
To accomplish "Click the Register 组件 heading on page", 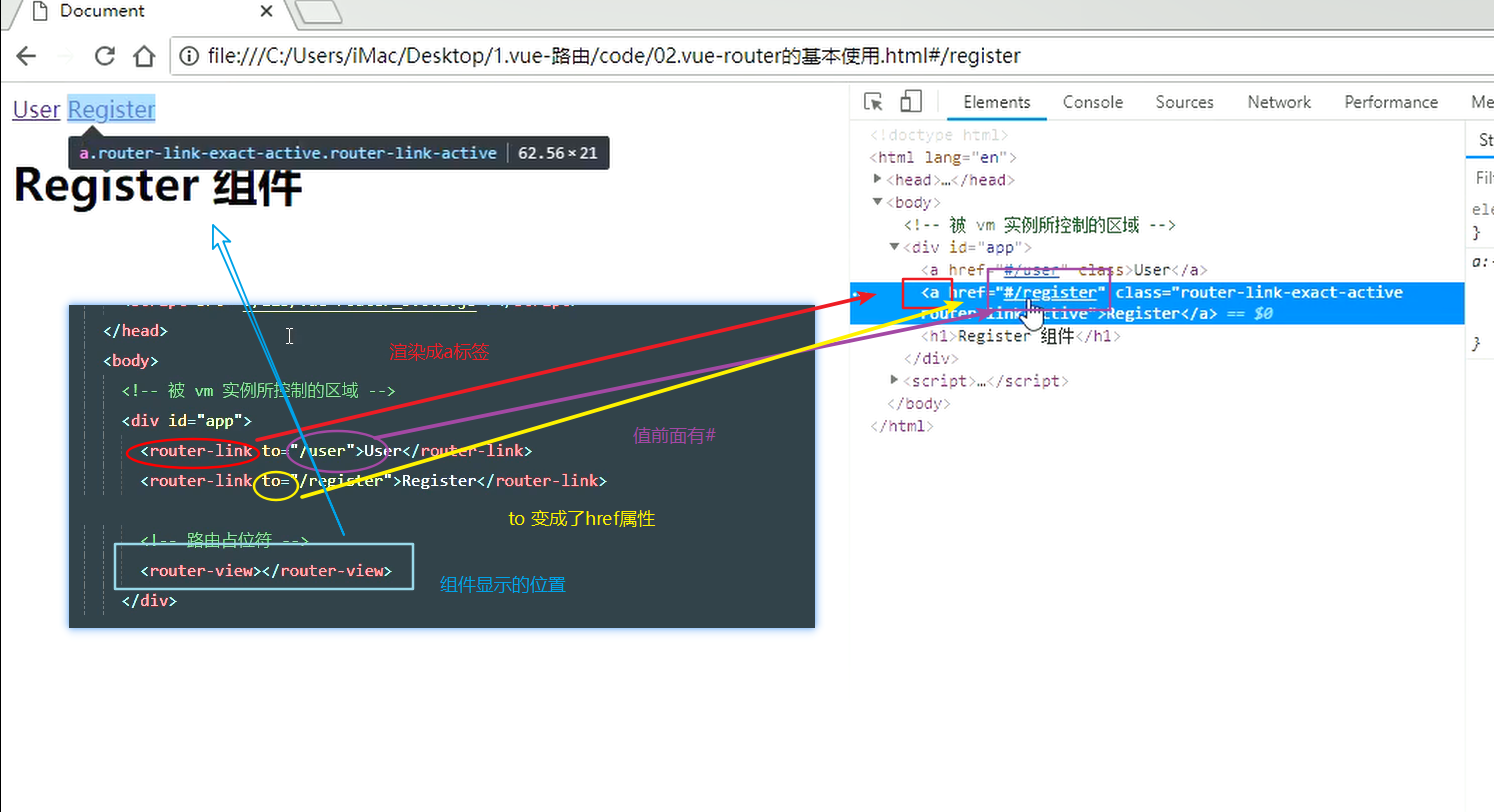I will 158,187.
